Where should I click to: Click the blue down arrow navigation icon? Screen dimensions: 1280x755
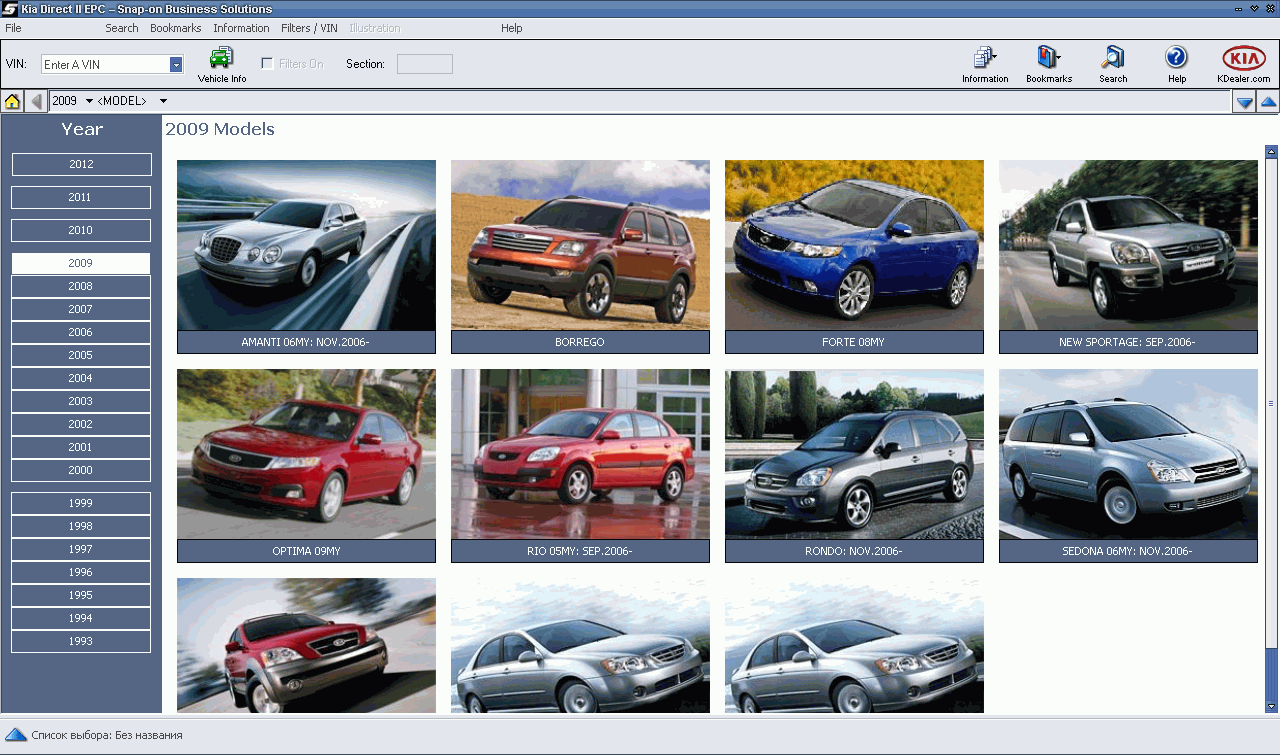pyautogui.click(x=1244, y=101)
